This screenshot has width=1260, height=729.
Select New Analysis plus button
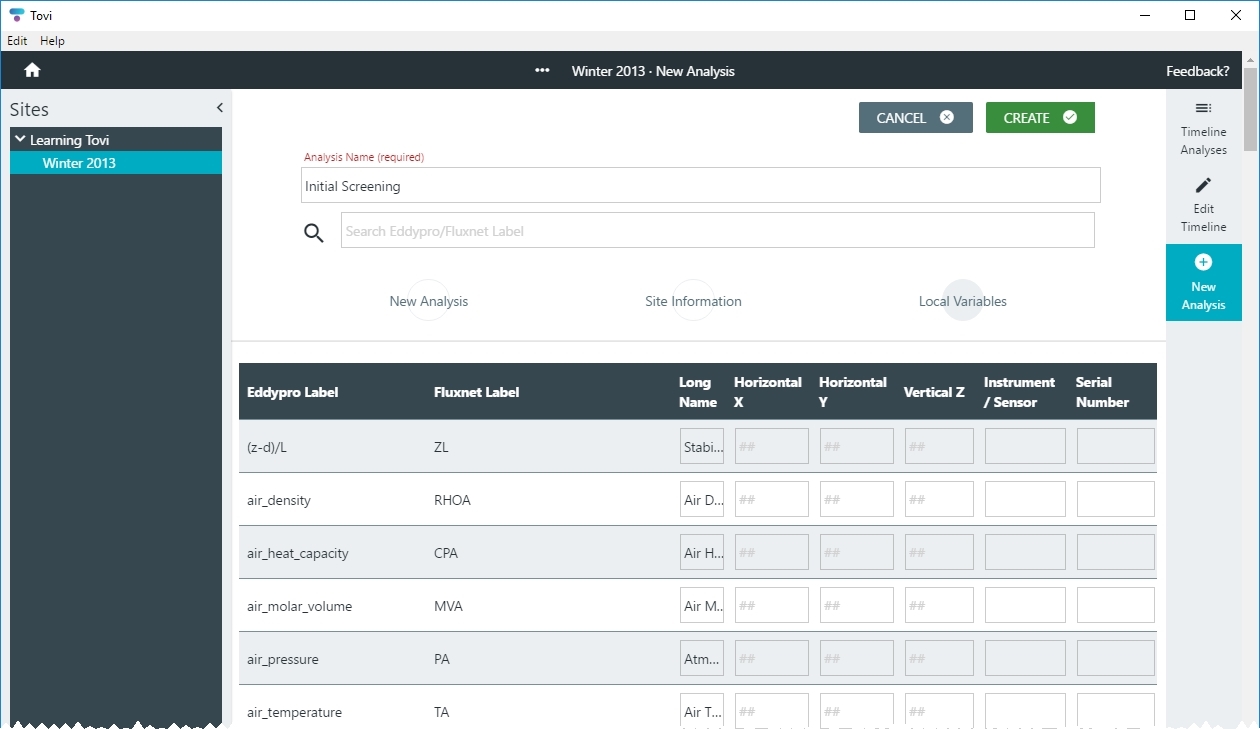click(x=1203, y=282)
